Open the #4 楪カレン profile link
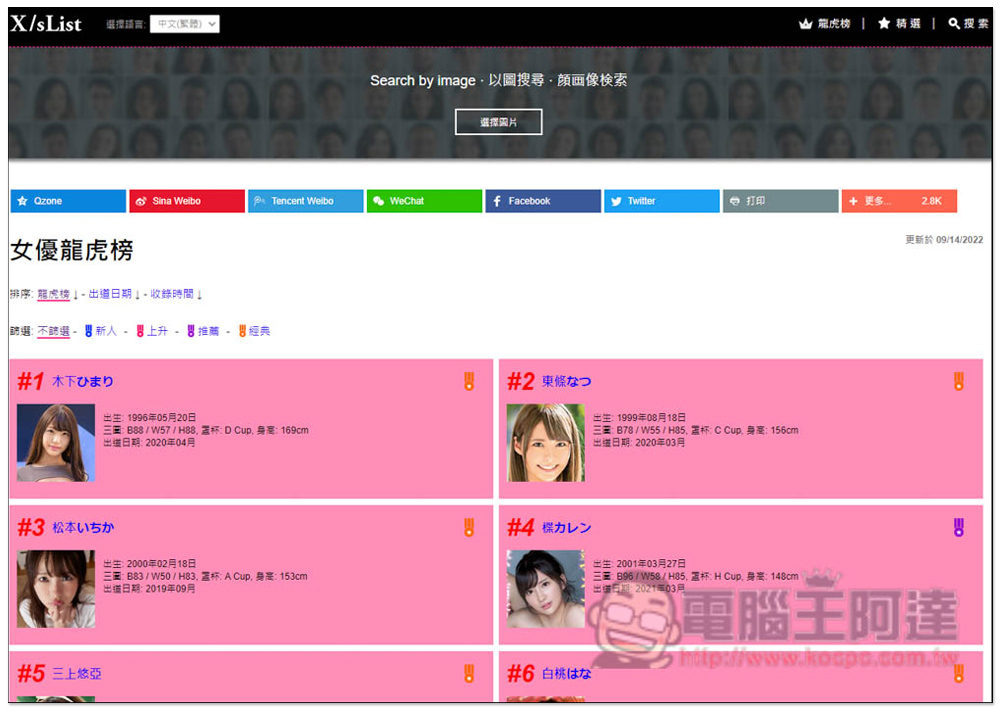Screen dimensions: 1000x711 [x=566, y=527]
